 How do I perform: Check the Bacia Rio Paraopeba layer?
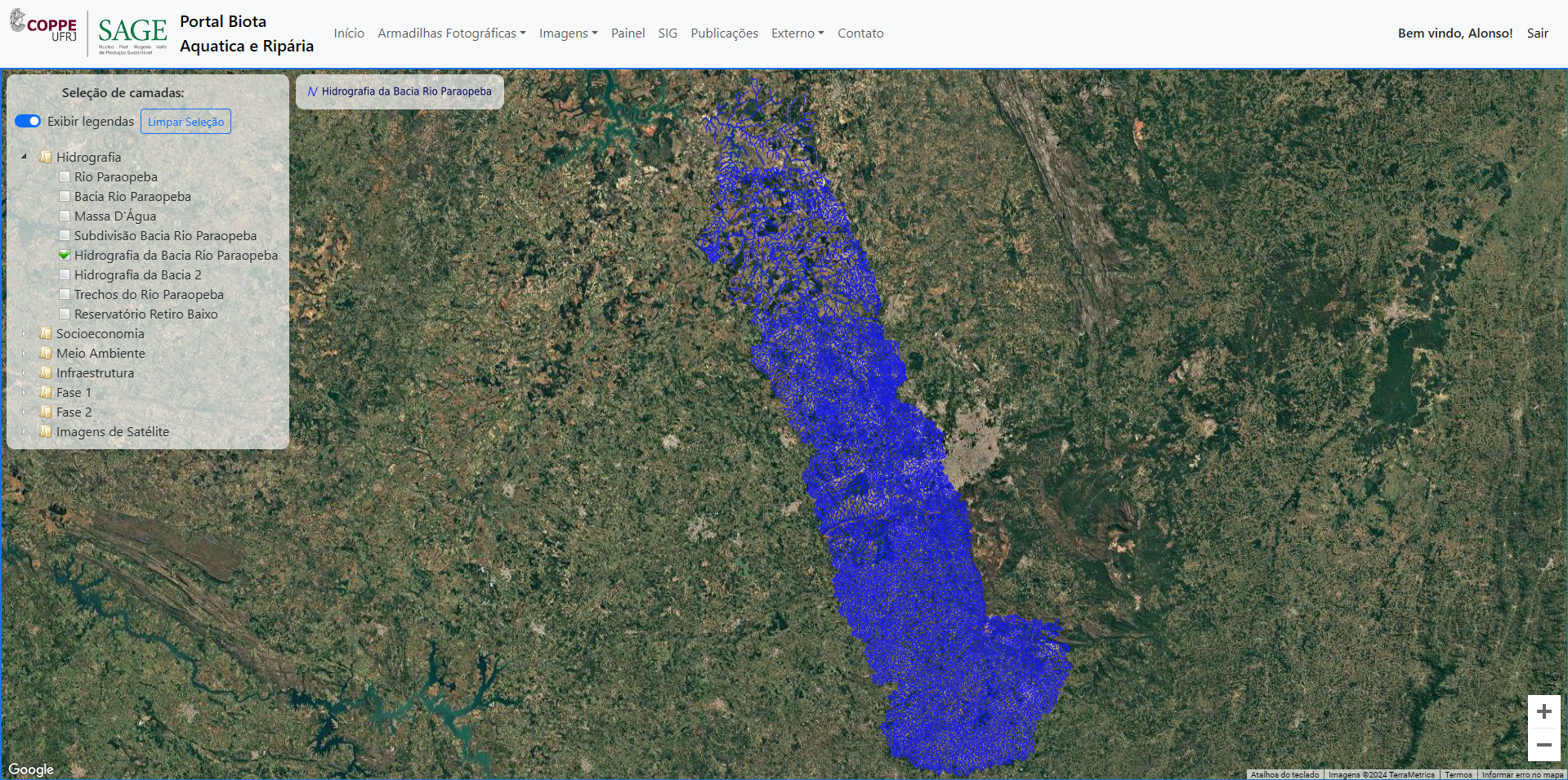(65, 196)
